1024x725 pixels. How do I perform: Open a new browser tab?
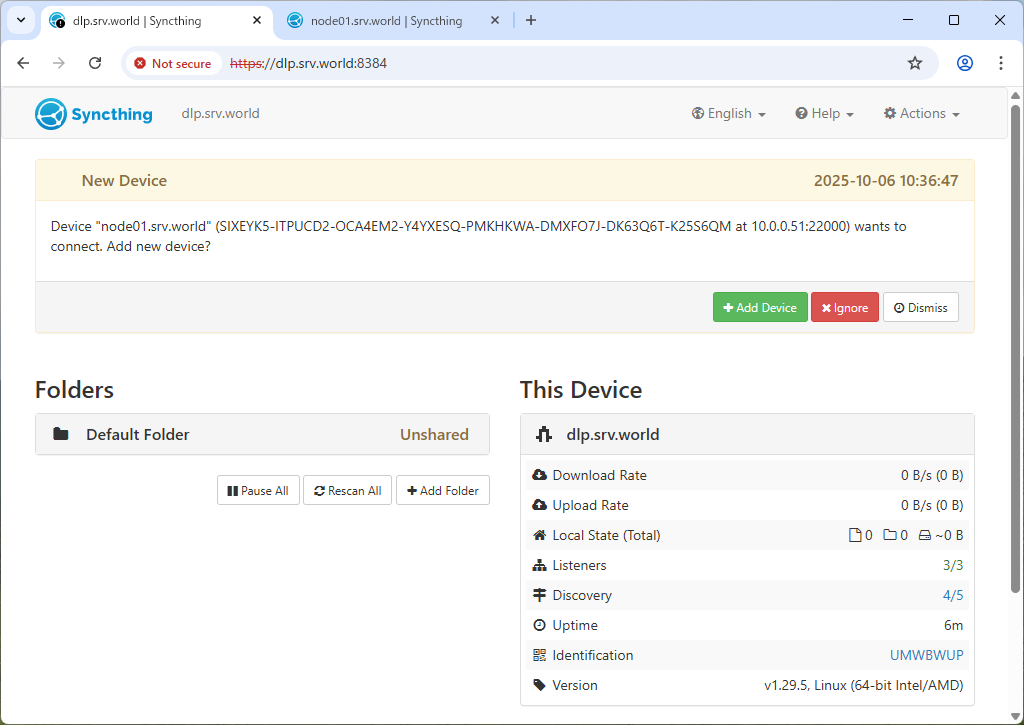[x=531, y=20]
